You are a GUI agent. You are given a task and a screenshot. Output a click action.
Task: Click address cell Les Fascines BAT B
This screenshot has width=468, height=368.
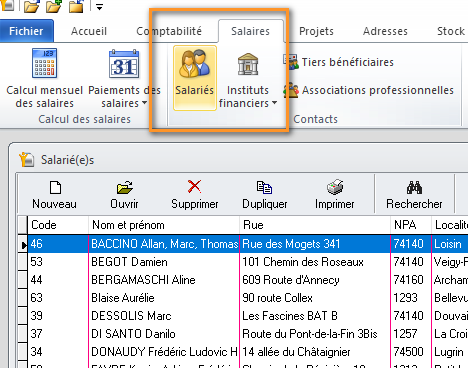tap(315, 316)
